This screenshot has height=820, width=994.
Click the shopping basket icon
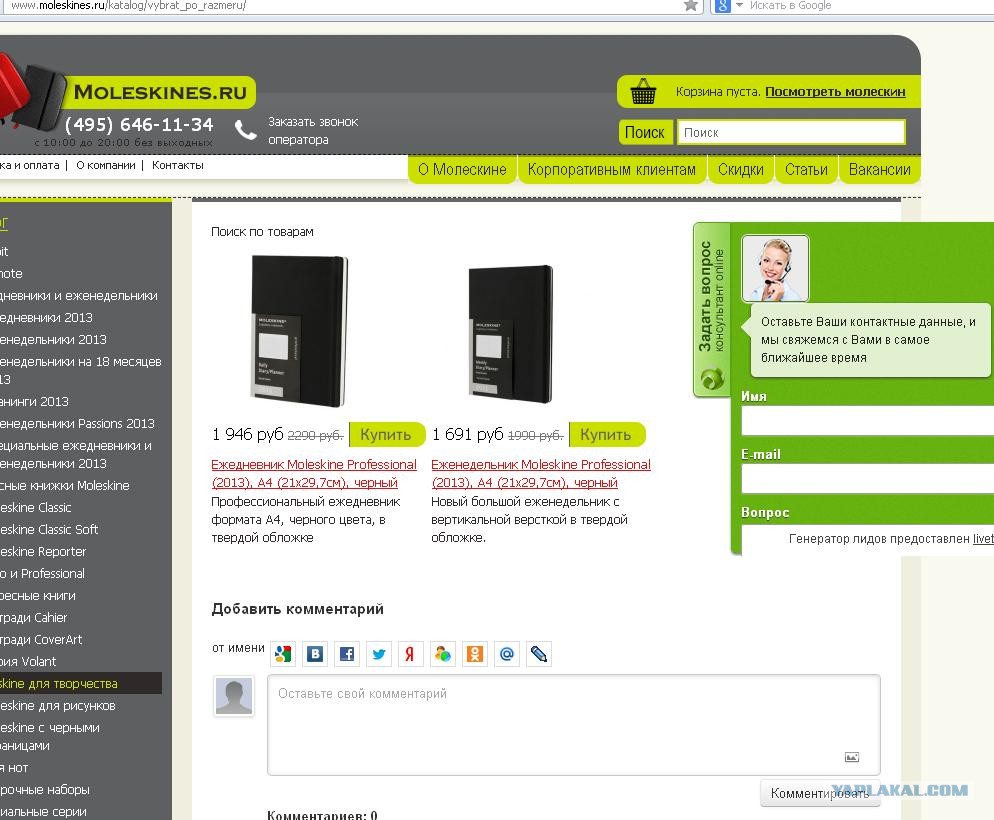click(643, 91)
